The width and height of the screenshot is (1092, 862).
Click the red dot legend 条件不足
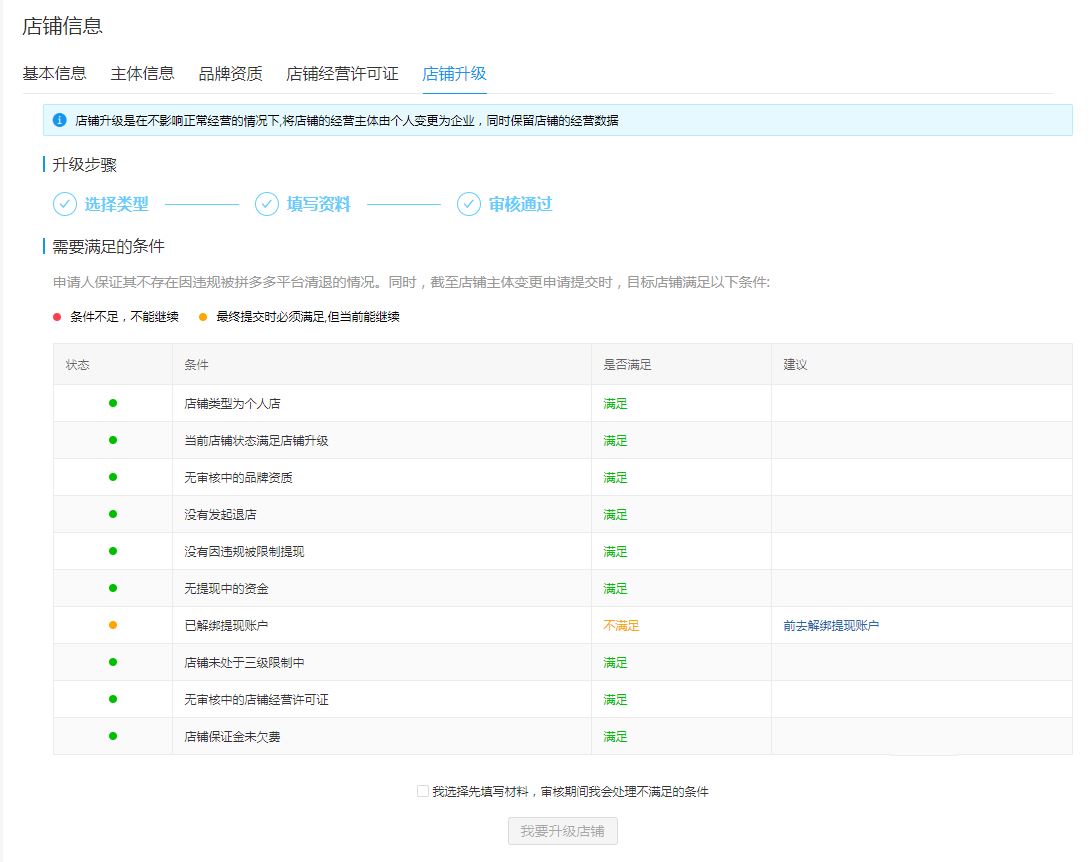57,317
